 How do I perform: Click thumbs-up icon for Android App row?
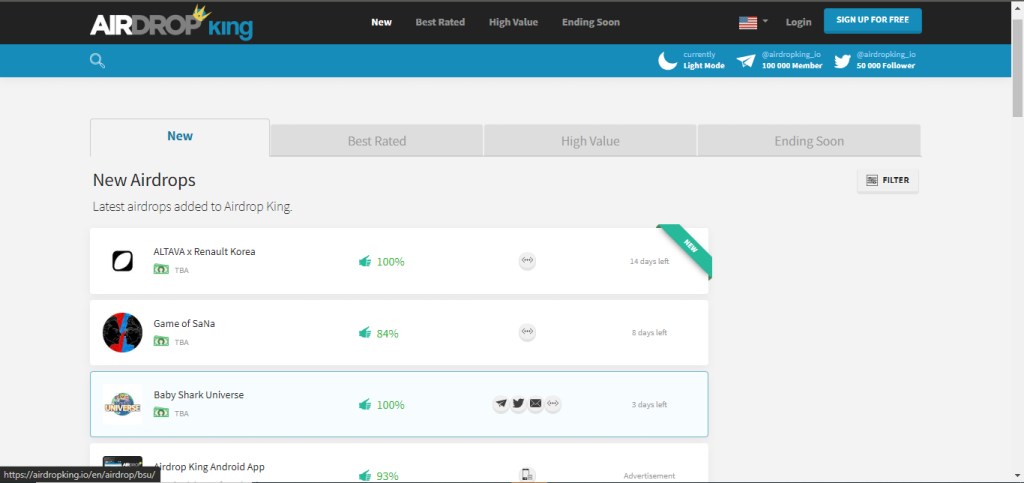[x=364, y=476]
